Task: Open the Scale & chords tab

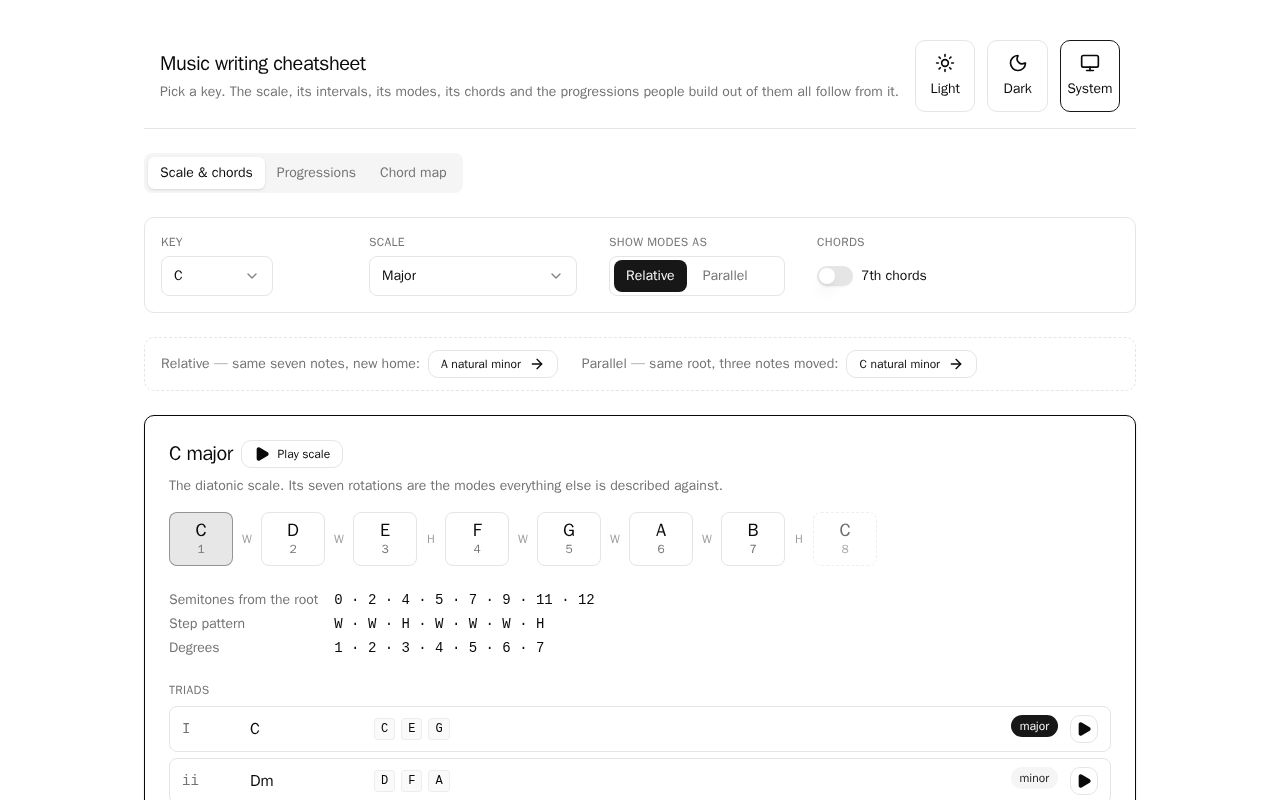Action: (206, 173)
